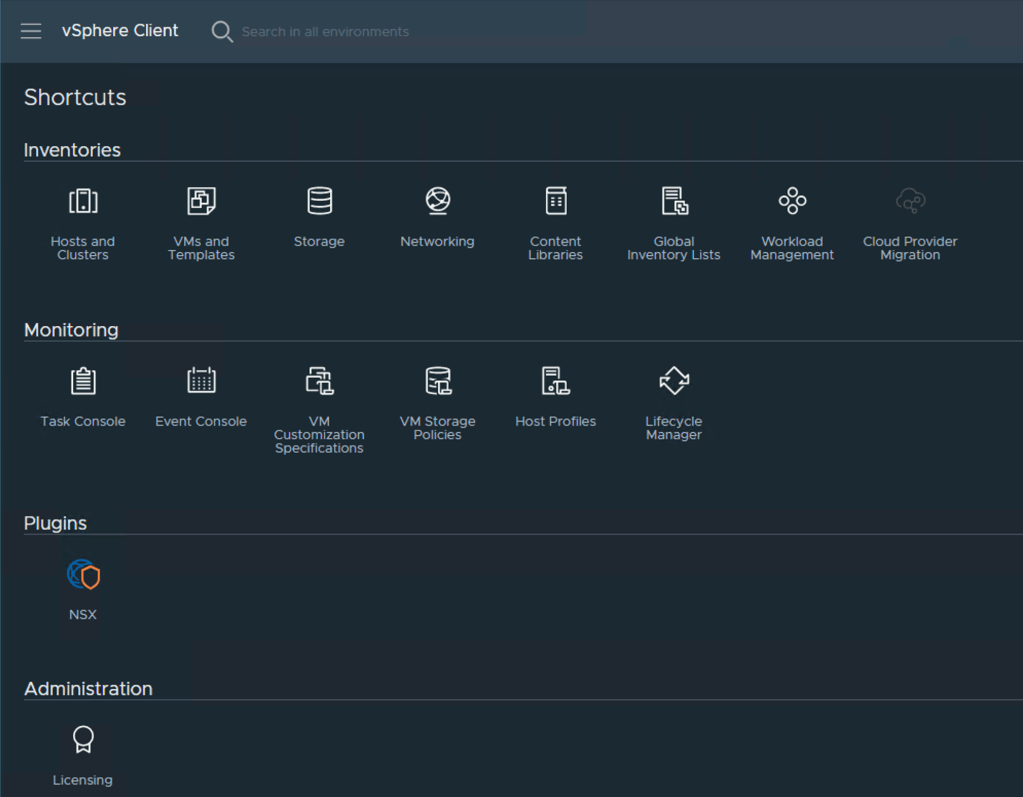Screen dimensions: 1023x797
Task: Open VM Customization Specifications
Action: pyautogui.click(x=319, y=382)
